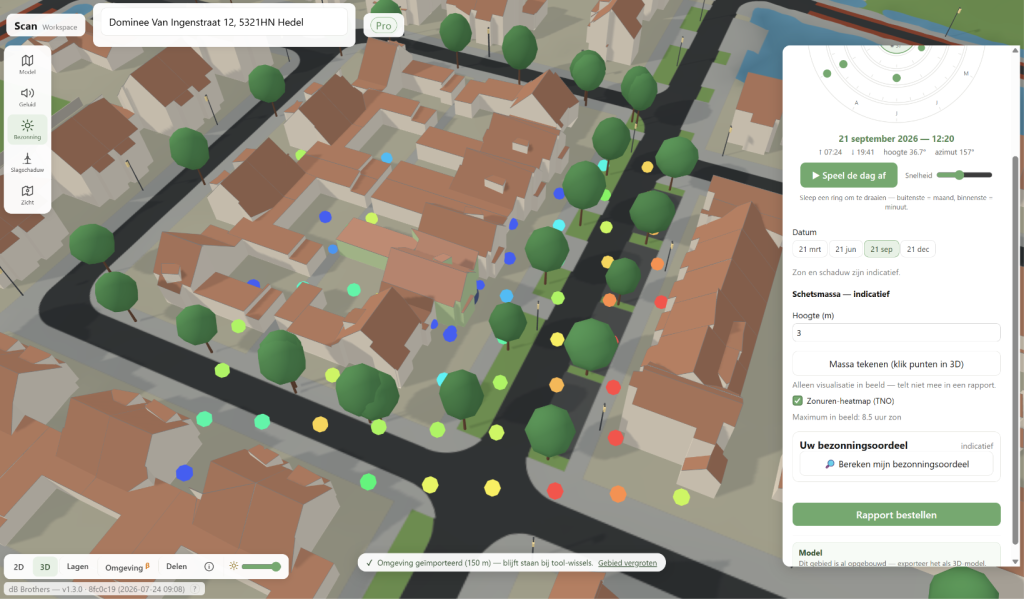Viewport: 1024px width, 599px height.
Task: Click the Model heading in right panel
Action: click(x=810, y=553)
